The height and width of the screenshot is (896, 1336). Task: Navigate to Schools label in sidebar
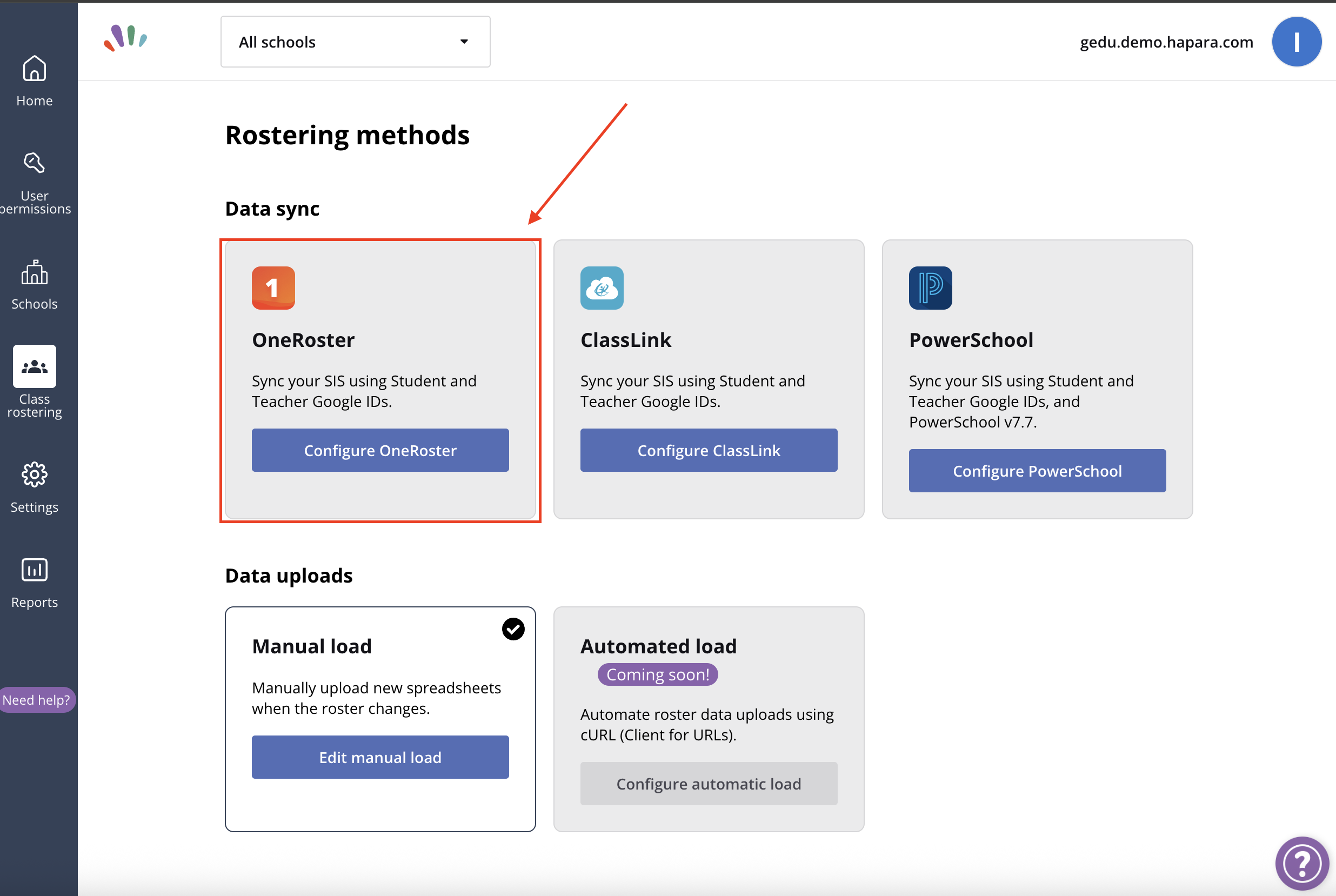pos(34,304)
